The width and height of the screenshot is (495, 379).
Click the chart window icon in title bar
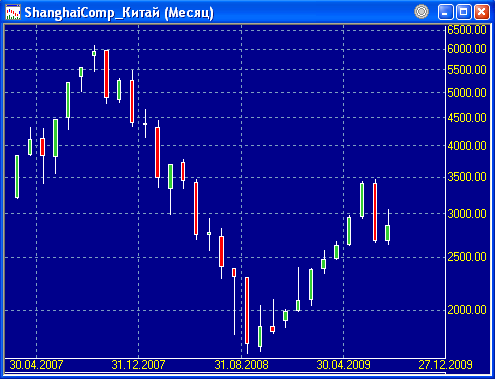13,12
